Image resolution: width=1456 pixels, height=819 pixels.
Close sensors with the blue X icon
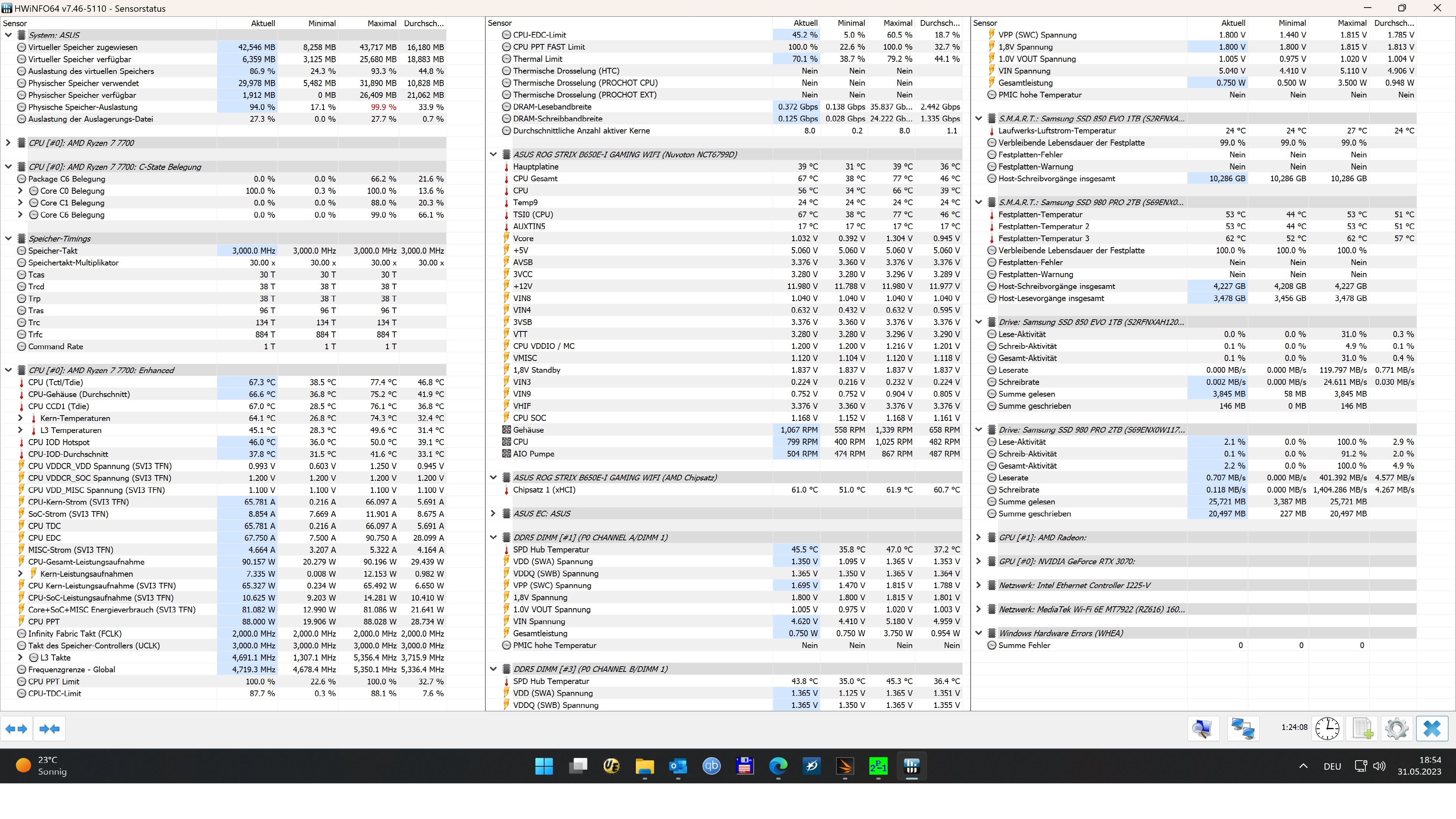1432,728
